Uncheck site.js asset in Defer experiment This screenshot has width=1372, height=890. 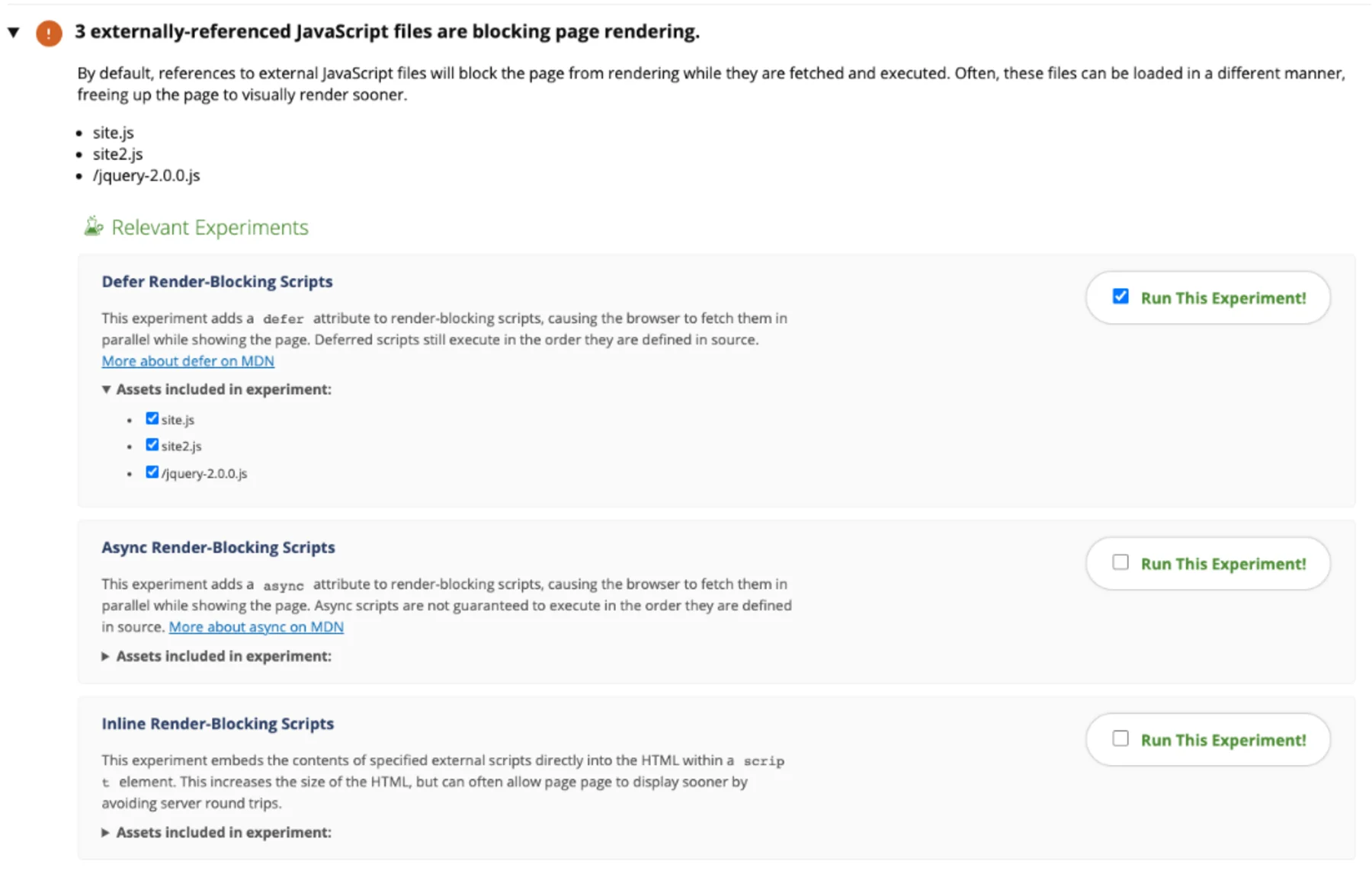(152, 418)
